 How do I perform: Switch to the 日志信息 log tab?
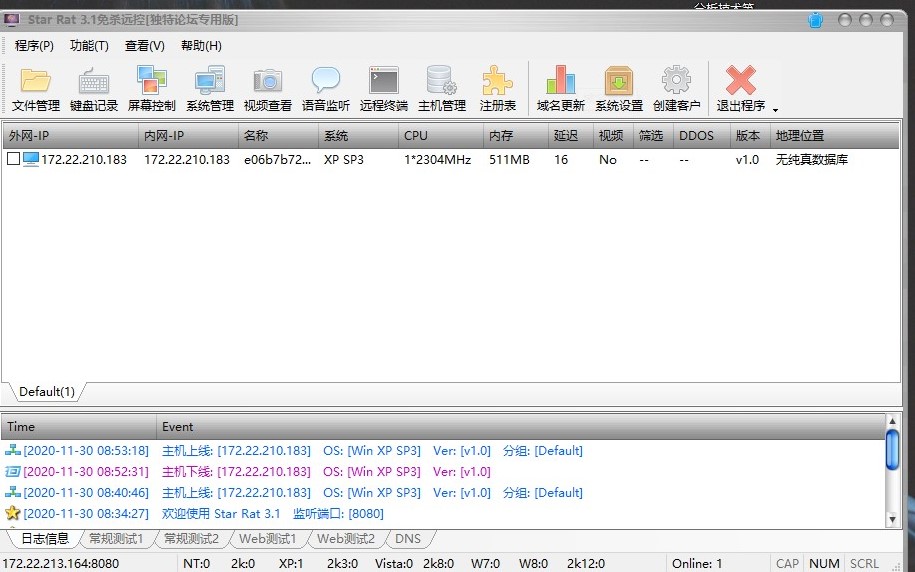[x=45, y=539]
